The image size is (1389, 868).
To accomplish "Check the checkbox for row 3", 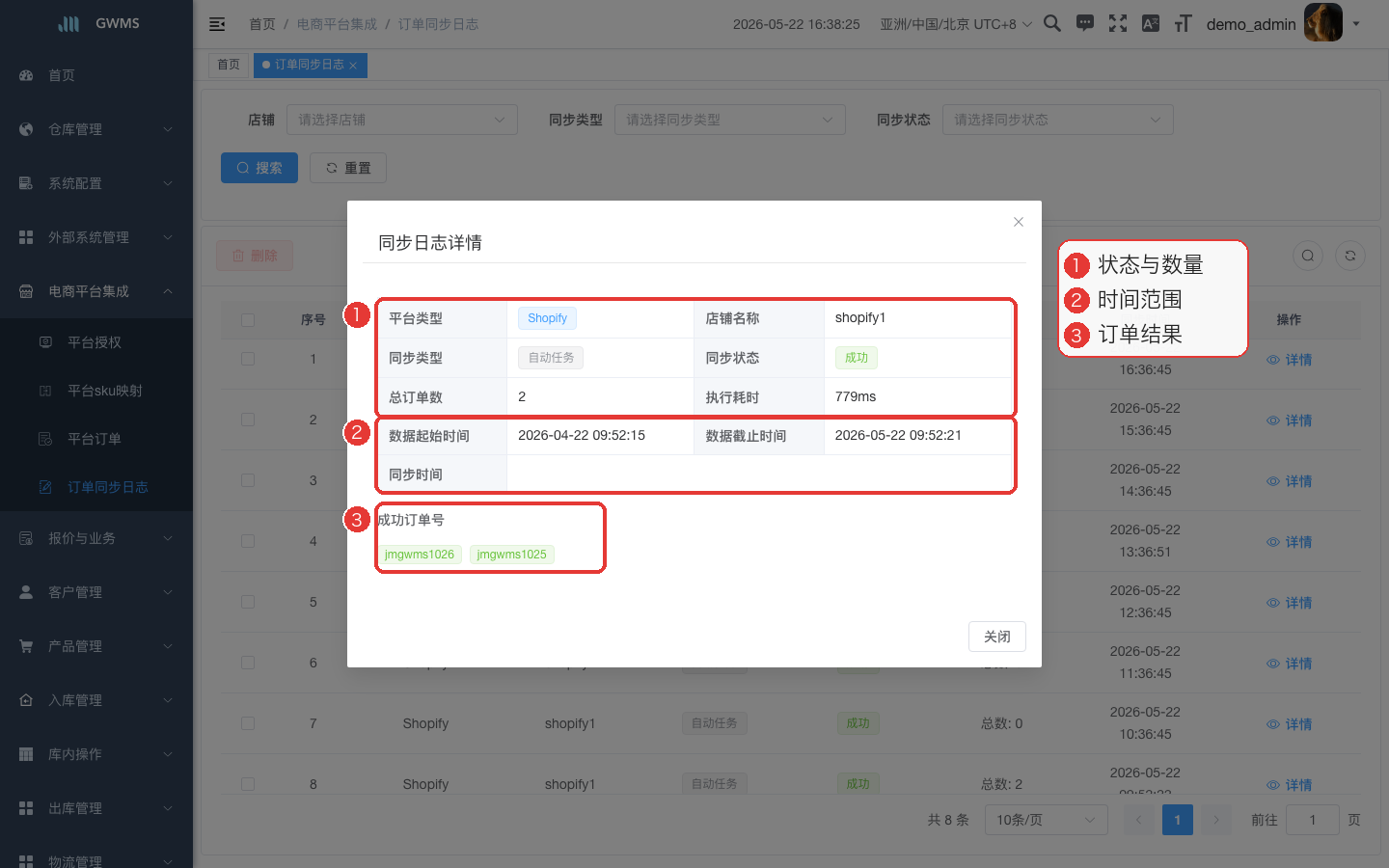I will click(x=248, y=480).
